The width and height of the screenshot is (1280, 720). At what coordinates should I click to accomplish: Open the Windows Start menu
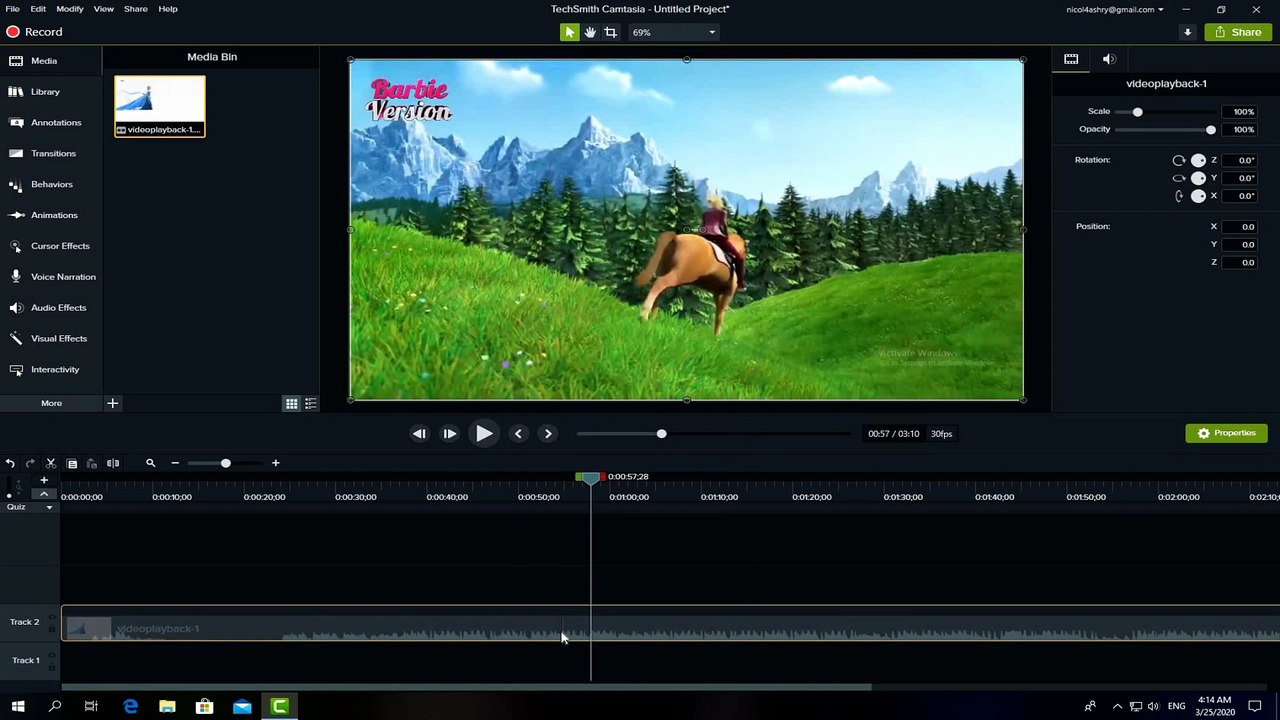point(18,707)
